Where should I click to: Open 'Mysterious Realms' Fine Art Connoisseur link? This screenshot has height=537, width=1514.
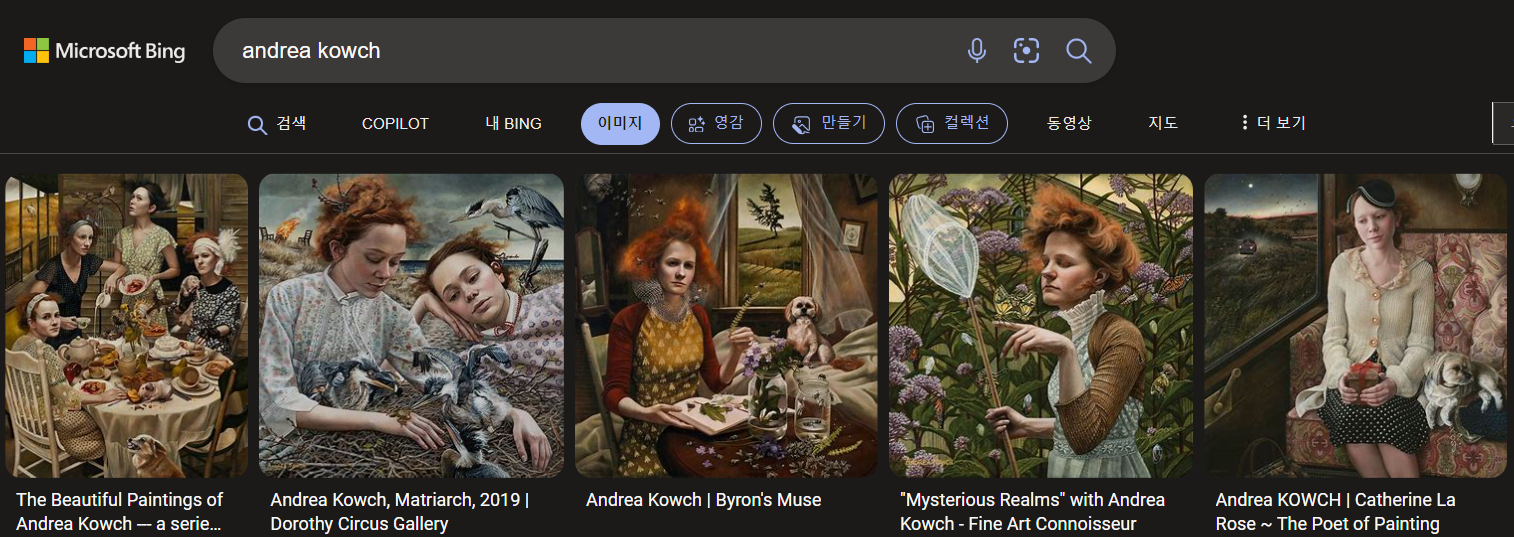point(1032,512)
